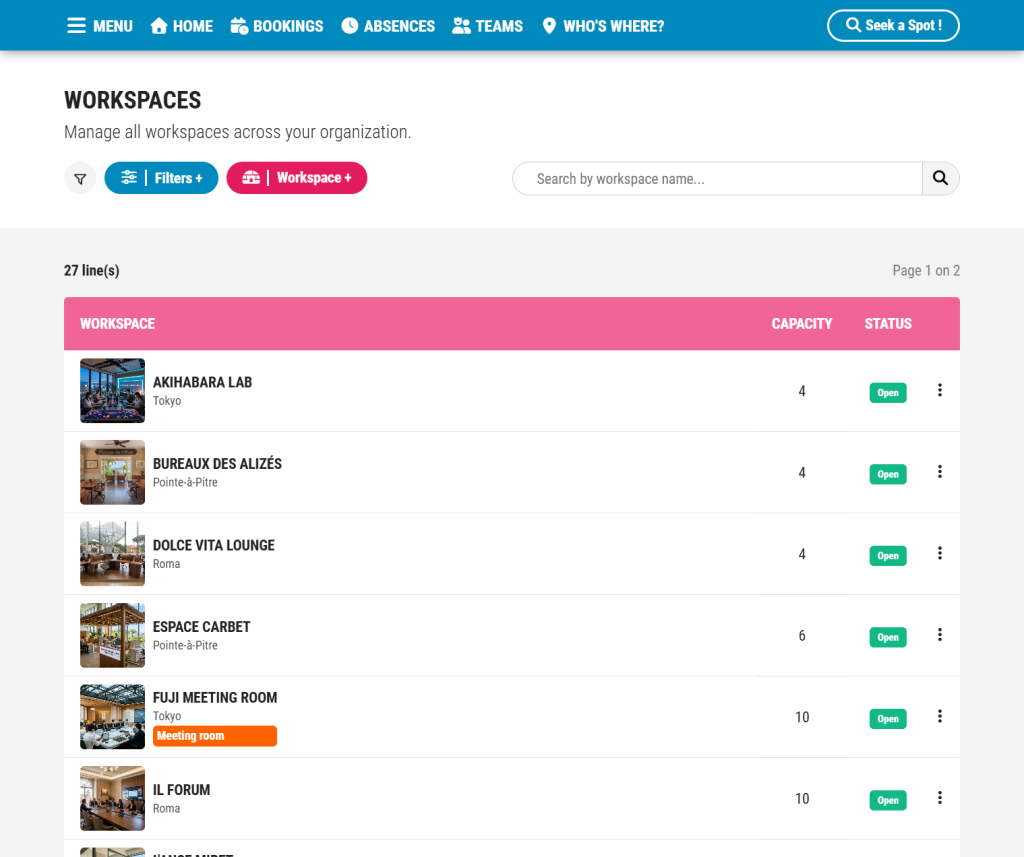Screen dimensions: 1024x857
Task: Click Open status badge for Il Forum
Action: tap(888, 800)
